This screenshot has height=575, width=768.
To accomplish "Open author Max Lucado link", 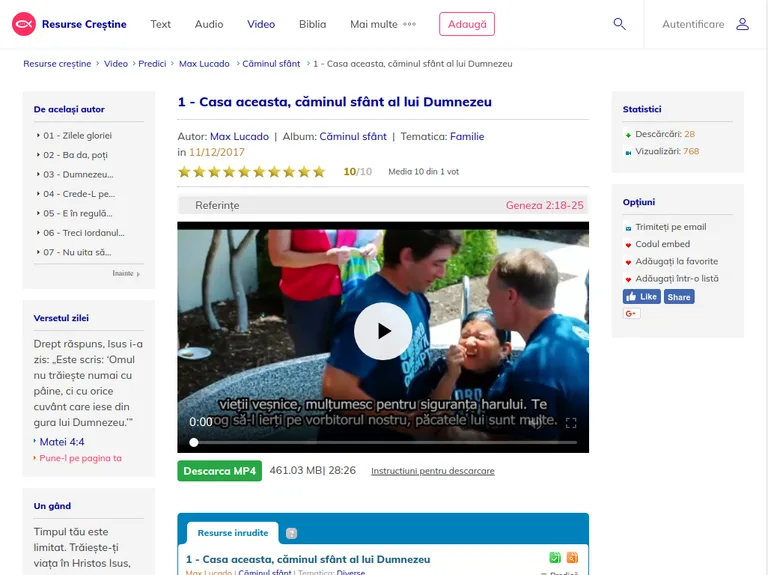I will [x=240, y=137].
